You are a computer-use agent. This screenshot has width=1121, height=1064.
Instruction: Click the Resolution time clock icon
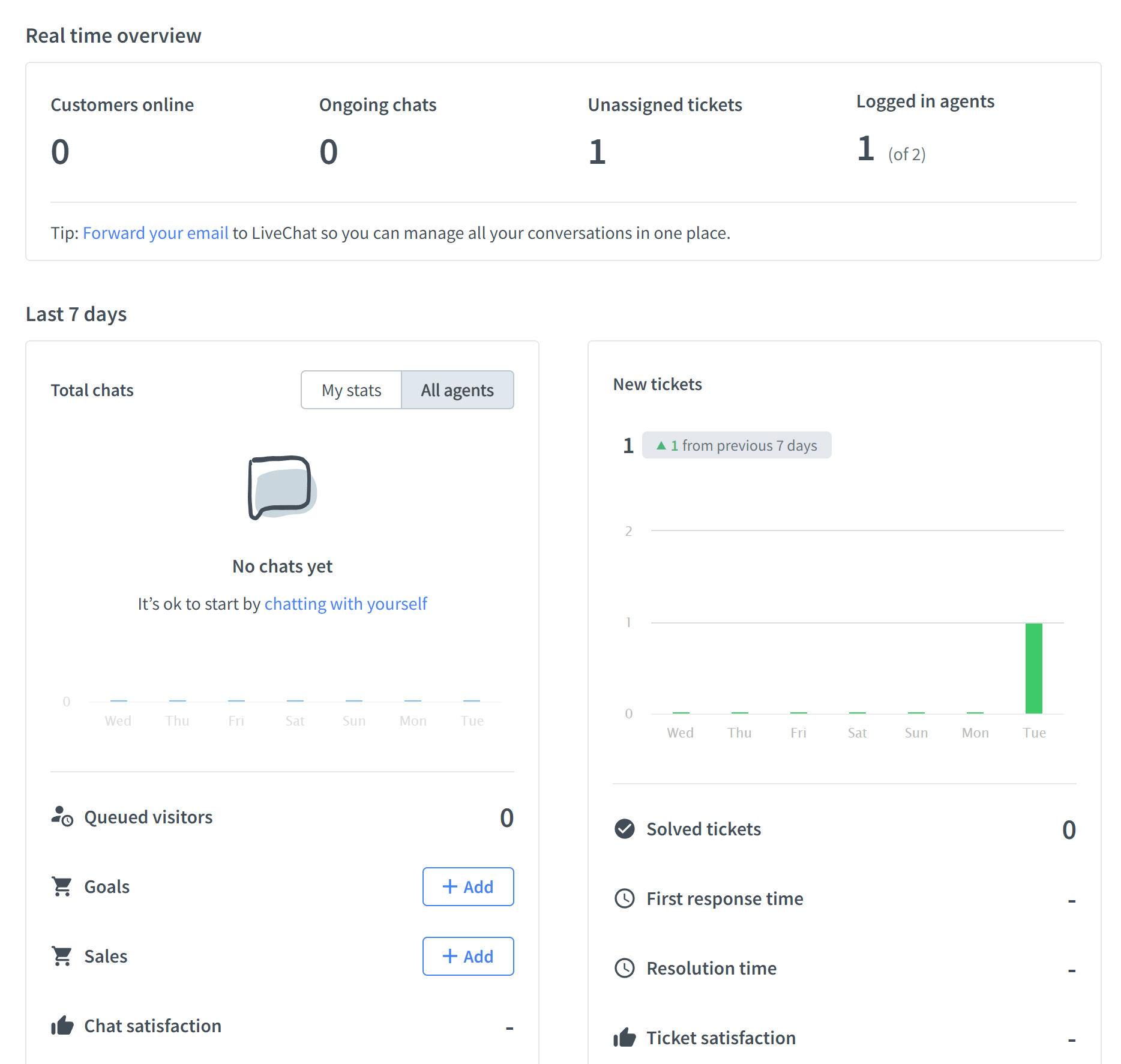tap(624, 967)
